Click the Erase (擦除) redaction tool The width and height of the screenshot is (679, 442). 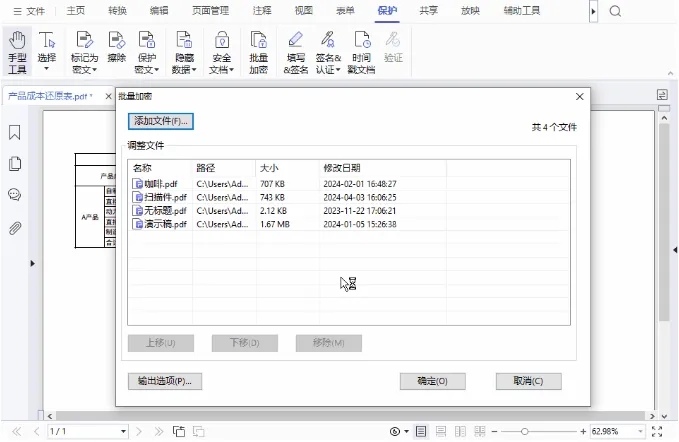point(117,52)
